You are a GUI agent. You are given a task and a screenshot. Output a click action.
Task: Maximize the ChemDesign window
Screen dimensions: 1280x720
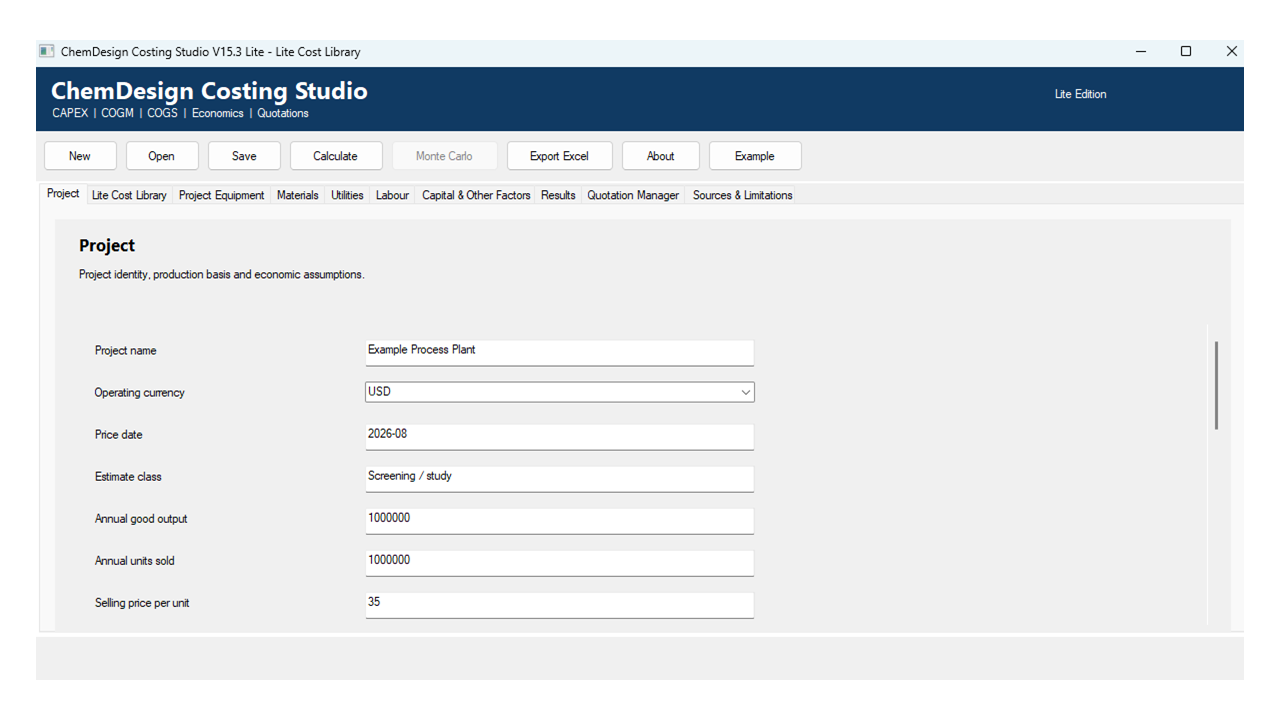tap(1186, 51)
